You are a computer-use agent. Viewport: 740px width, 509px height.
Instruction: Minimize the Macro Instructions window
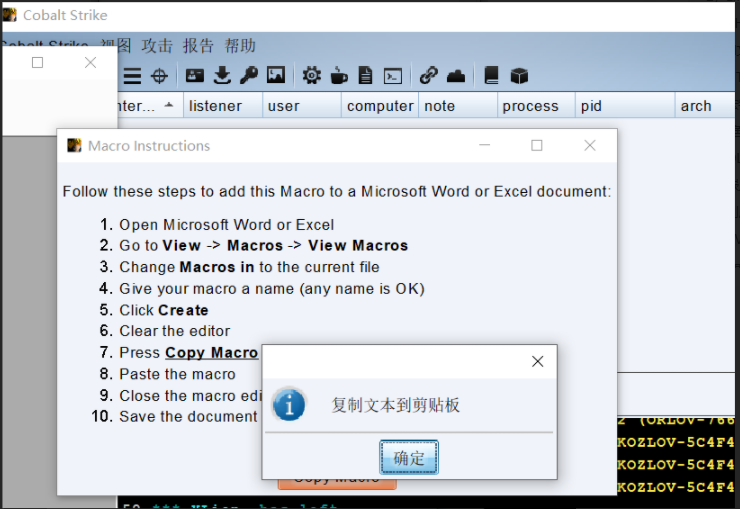[485, 145]
